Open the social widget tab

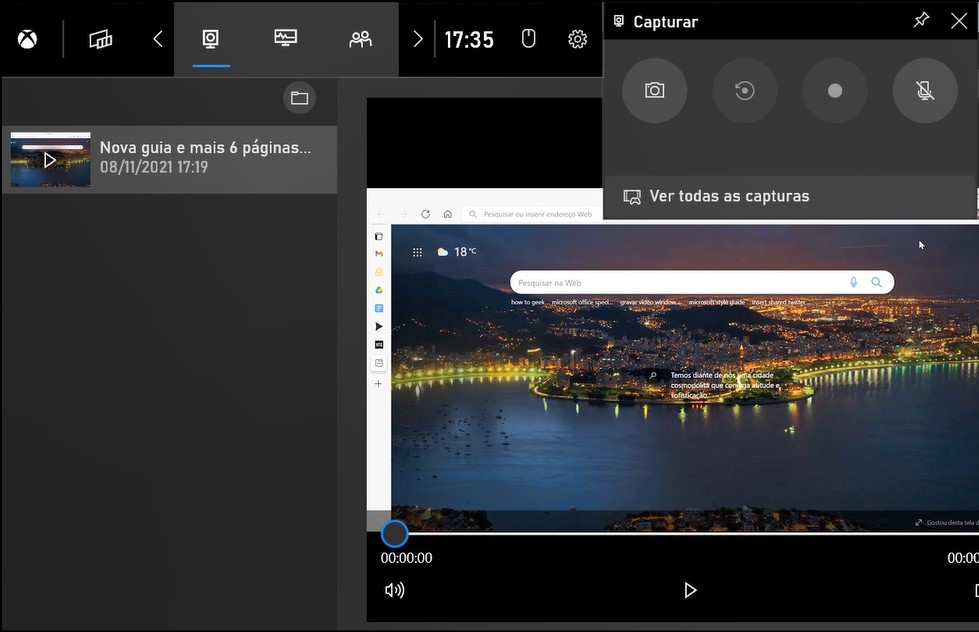point(360,39)
